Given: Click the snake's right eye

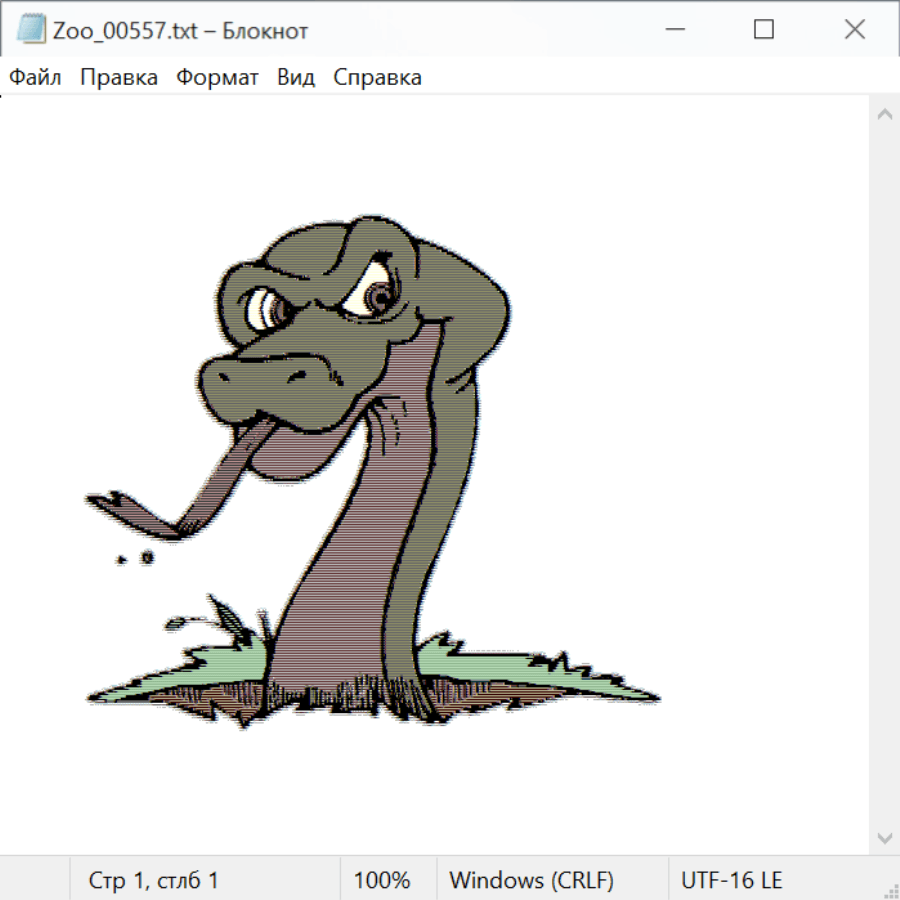Looking at the screenshot, I should [x=381, y=295].
